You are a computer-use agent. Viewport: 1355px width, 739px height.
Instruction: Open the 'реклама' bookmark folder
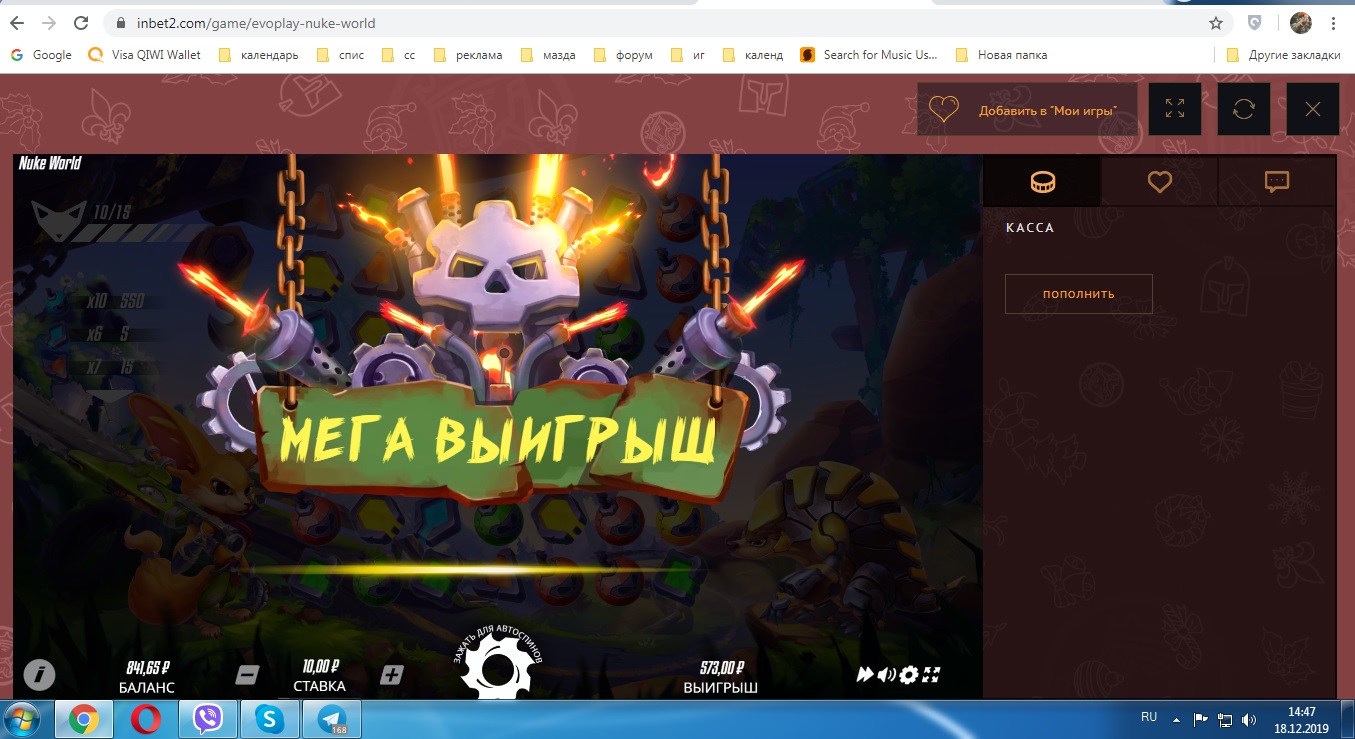click(x=468, y=55)
